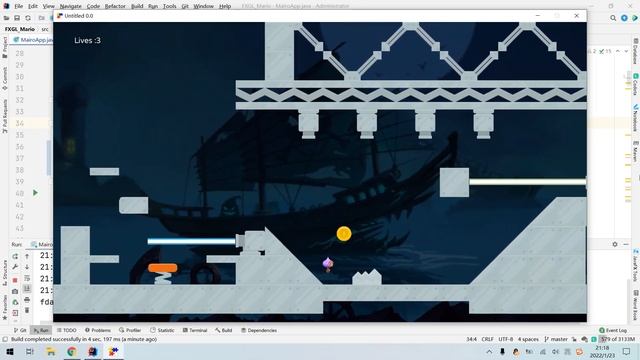Toggle scroll-to-end icon in Run console
Image resolution: width=640 pixels, height=360 pixels.
click(27, 289)
